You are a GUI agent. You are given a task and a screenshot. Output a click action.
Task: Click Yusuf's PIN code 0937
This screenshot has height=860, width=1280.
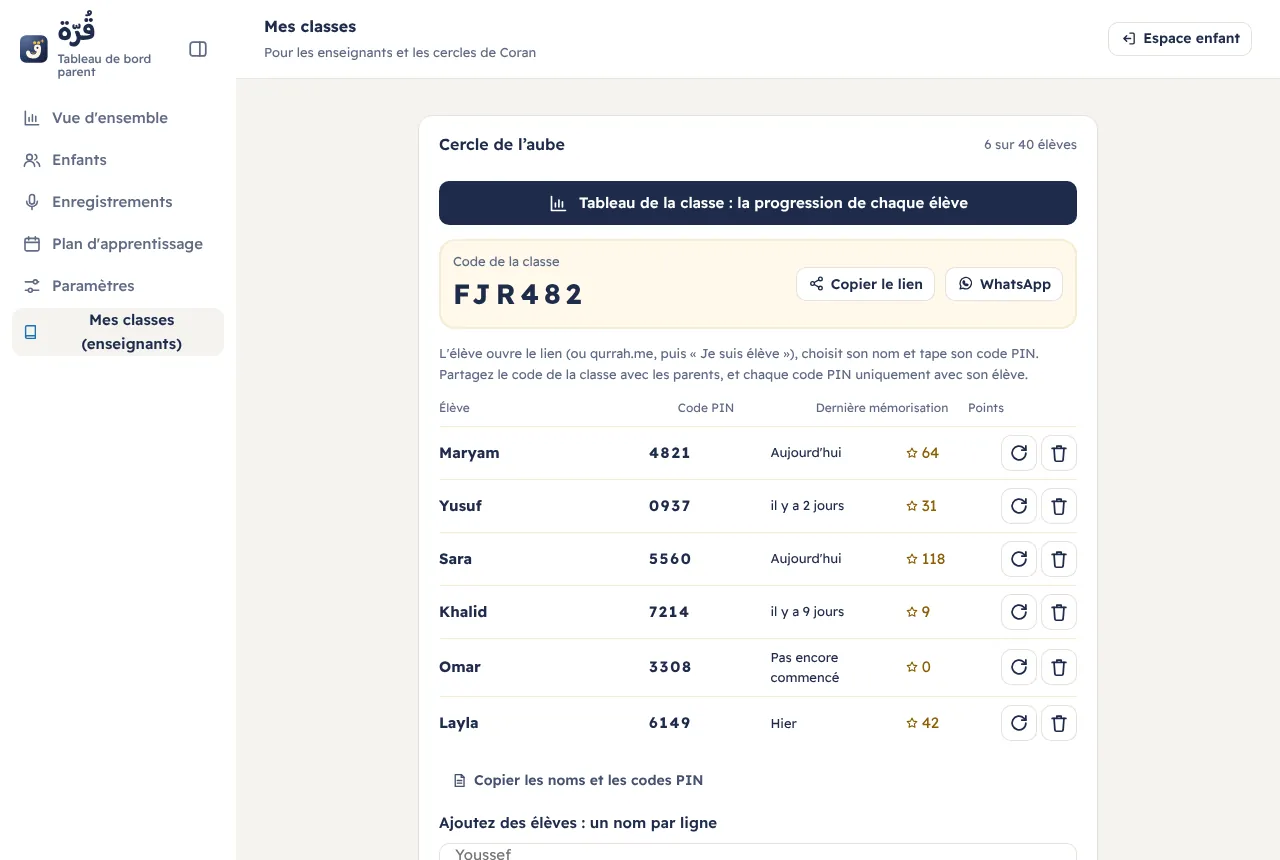tap(670, 506)
